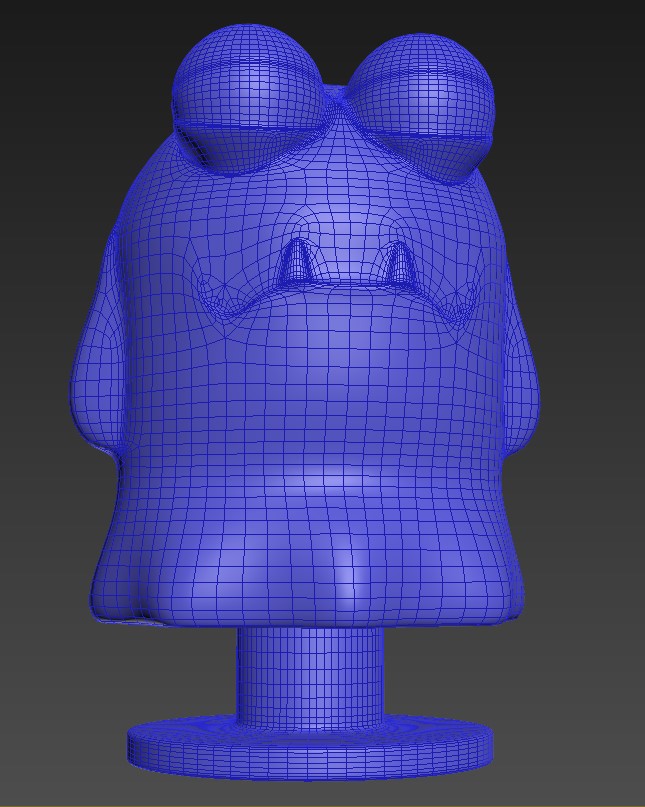Select the round base disc
The image size is (645, 807).
point(310,747)
